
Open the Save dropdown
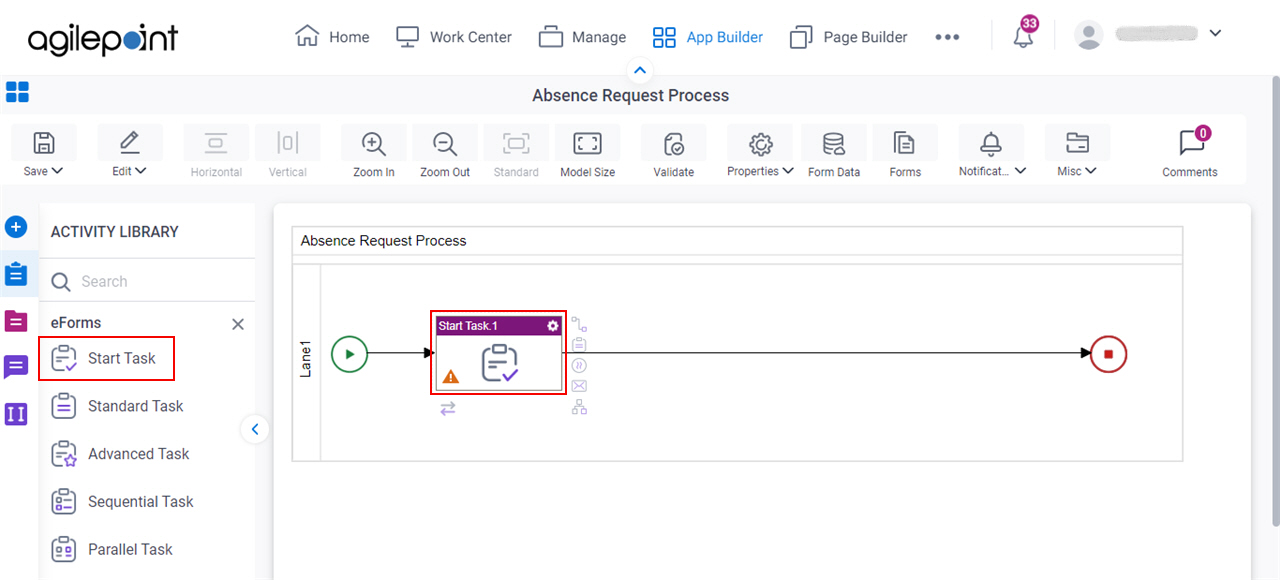coord(44,154)
